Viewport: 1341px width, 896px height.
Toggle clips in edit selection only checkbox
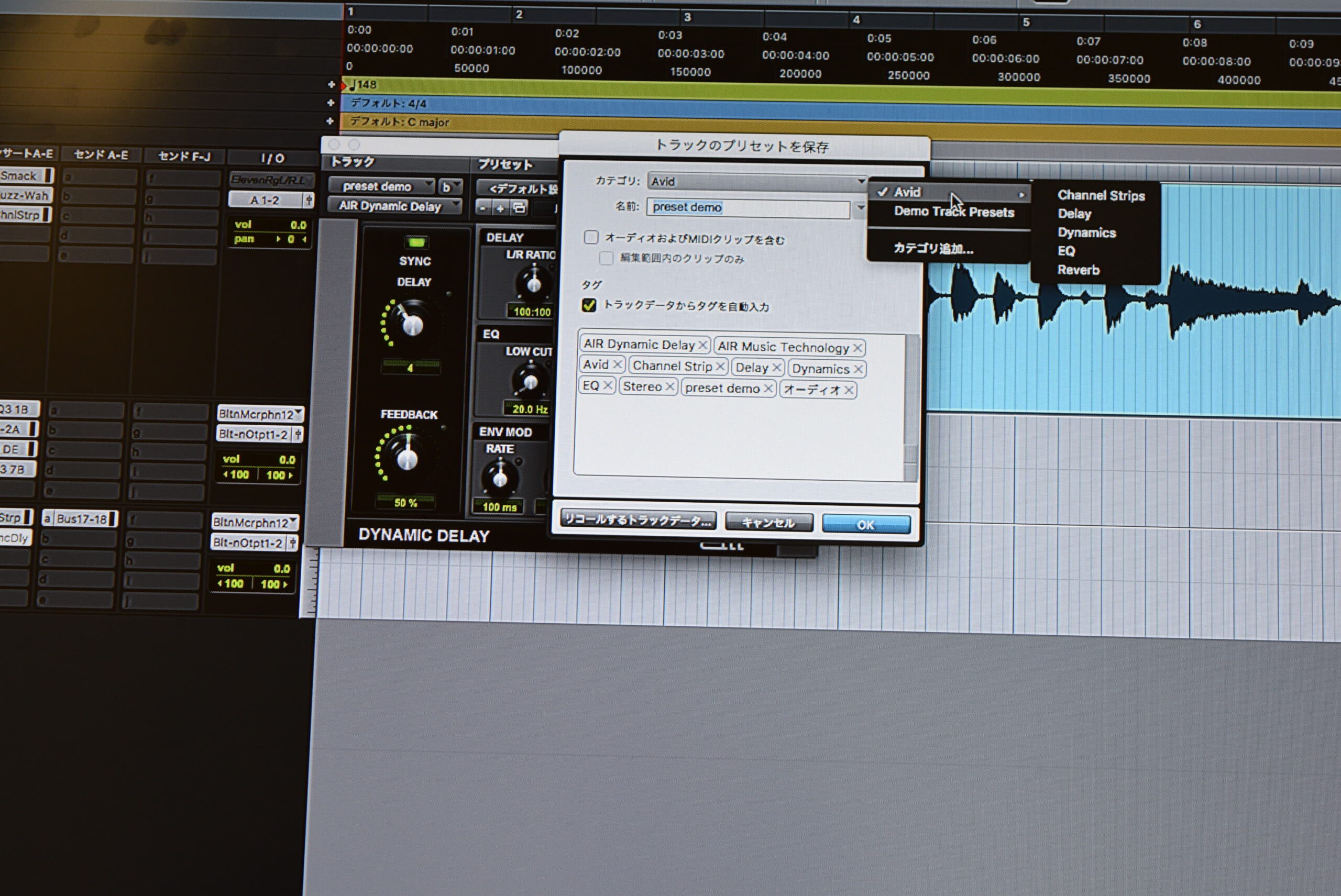[606, 258]
